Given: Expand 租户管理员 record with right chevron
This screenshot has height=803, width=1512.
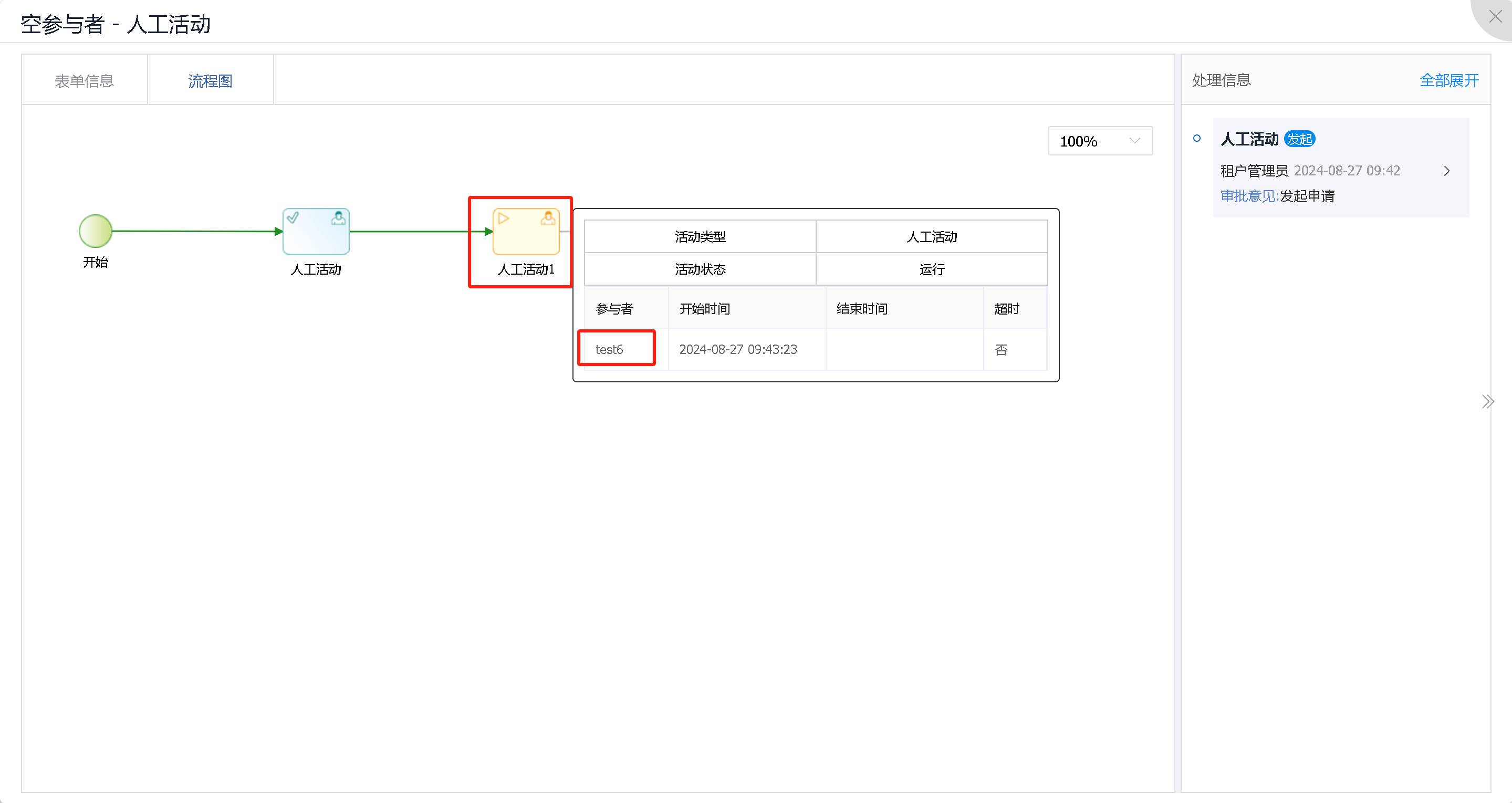Looking at the screenshot, I should (1446, 171).
